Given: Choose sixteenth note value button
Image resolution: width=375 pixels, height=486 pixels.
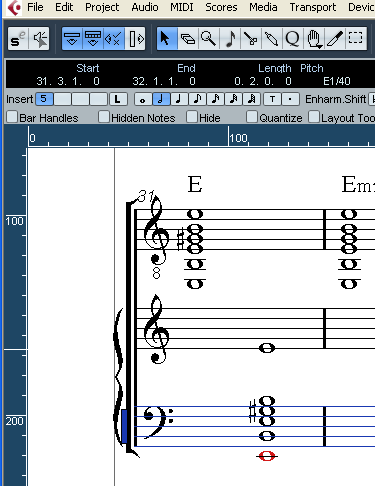Looking at the screenshot, I should (x=215, y=99).
